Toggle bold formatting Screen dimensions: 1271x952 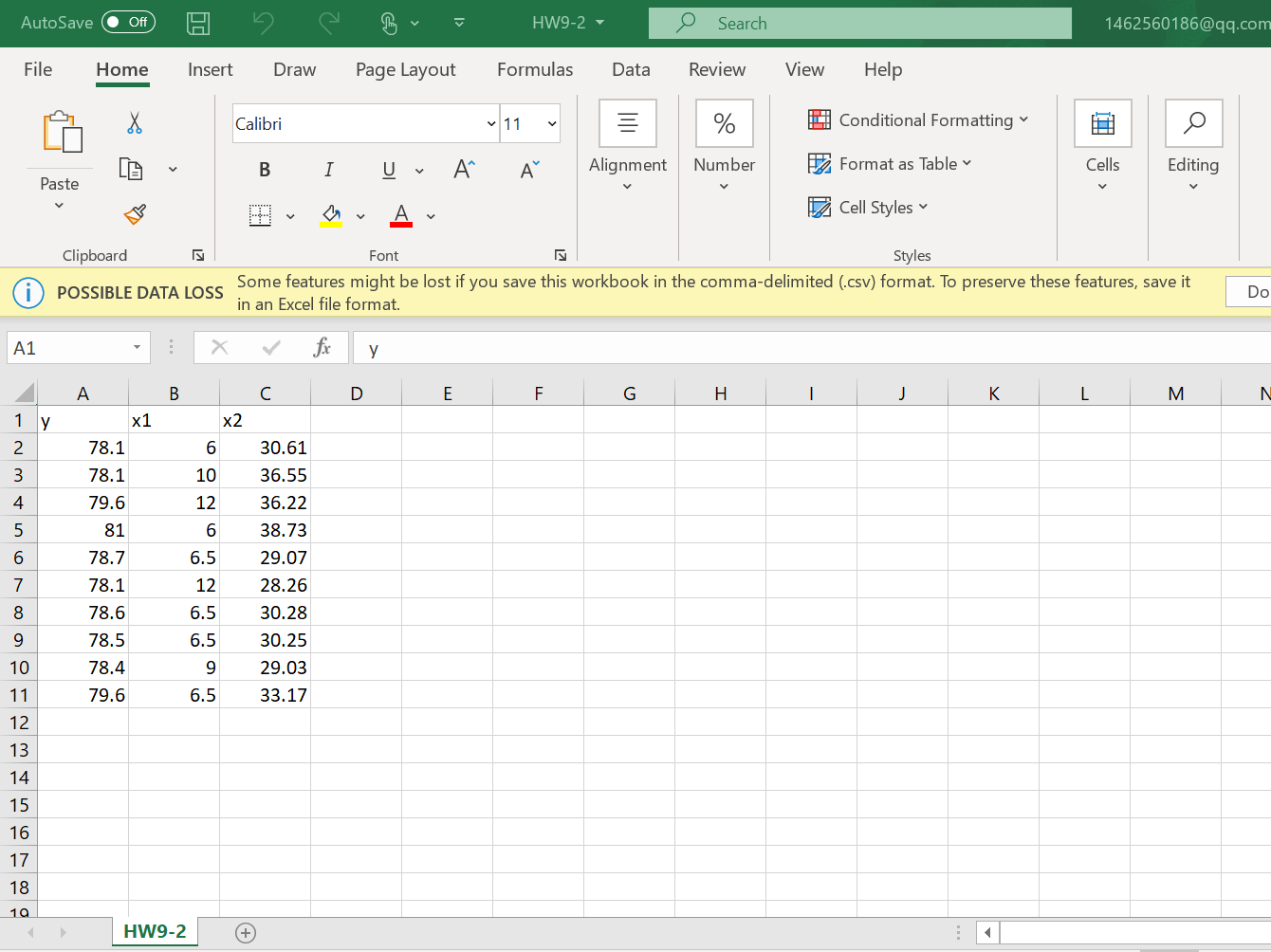pos(264,170)
